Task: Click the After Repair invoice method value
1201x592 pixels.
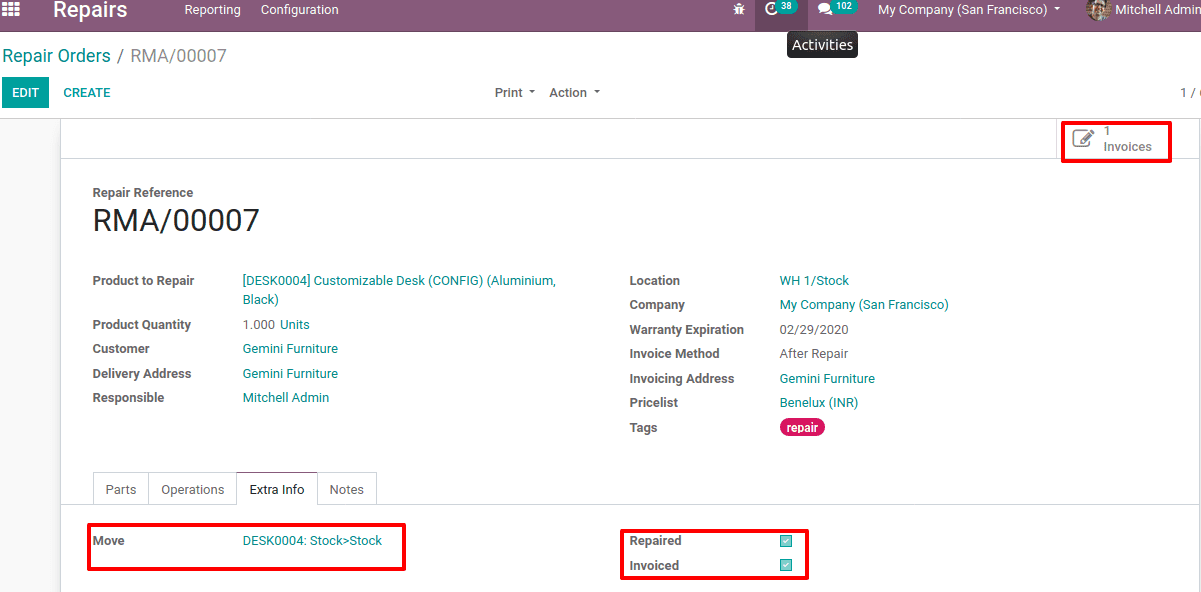Action: click(x=814, y=354)
